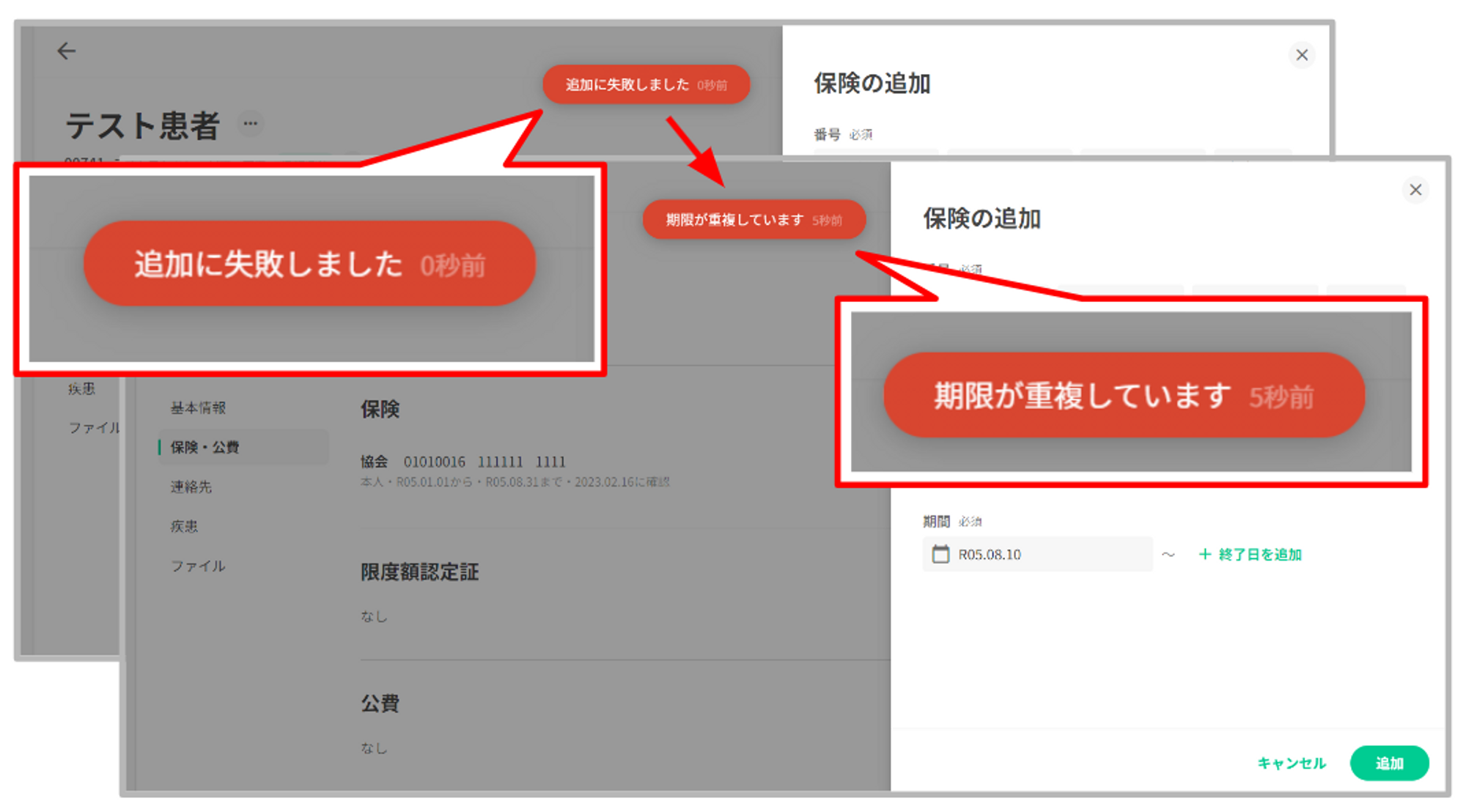Open 疾患 in front sidebar
The image size is (1466, 812).
185,526
